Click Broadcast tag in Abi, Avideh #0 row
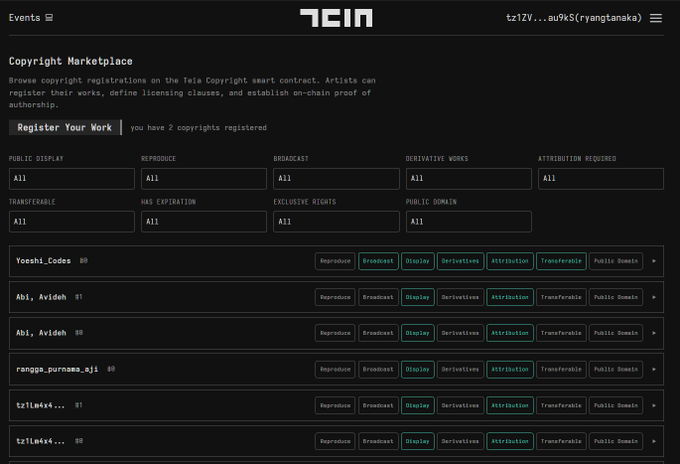Viewport: 680px width, 464px height. pos(378,333)
